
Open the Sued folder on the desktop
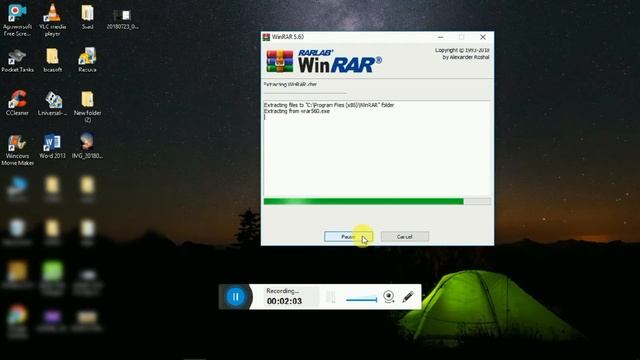click(x=87, y=17)
